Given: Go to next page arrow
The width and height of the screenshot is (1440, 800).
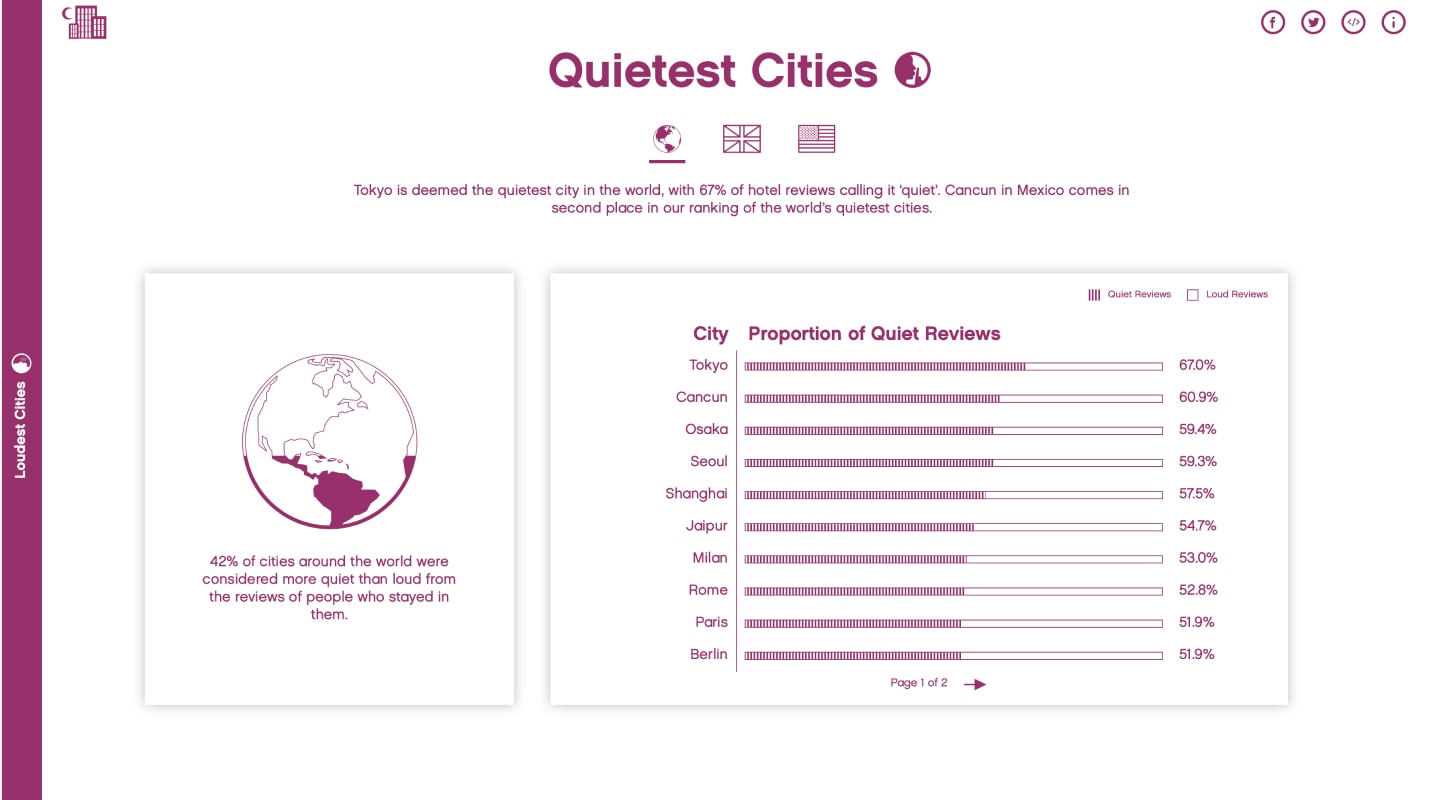Looking at the screenshot, I should click(x=975, y=684).
